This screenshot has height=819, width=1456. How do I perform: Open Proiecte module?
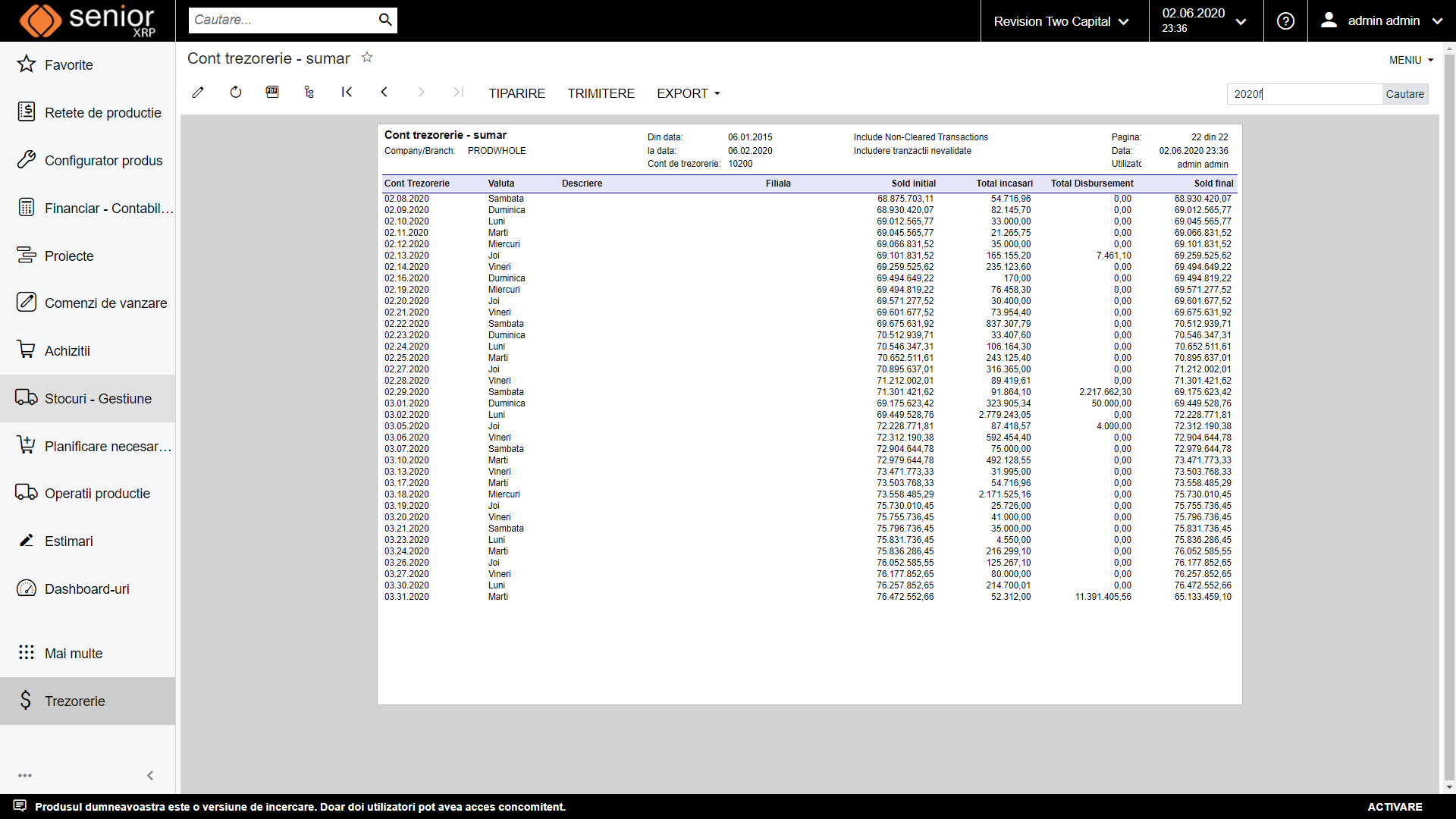click(x=88, y=256)
